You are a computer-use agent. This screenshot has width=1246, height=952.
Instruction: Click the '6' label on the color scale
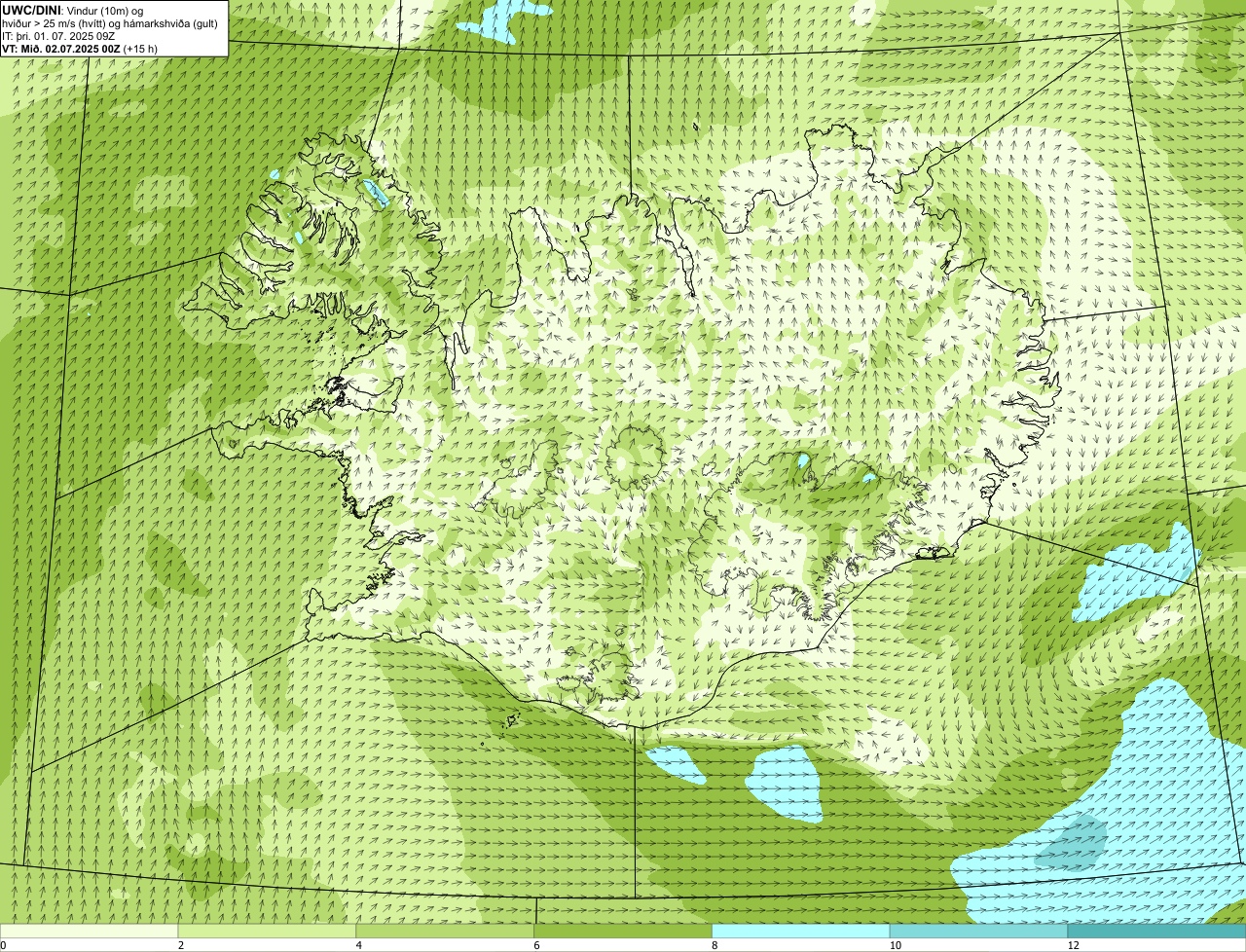pyautogui.click(x=536, y=945)
